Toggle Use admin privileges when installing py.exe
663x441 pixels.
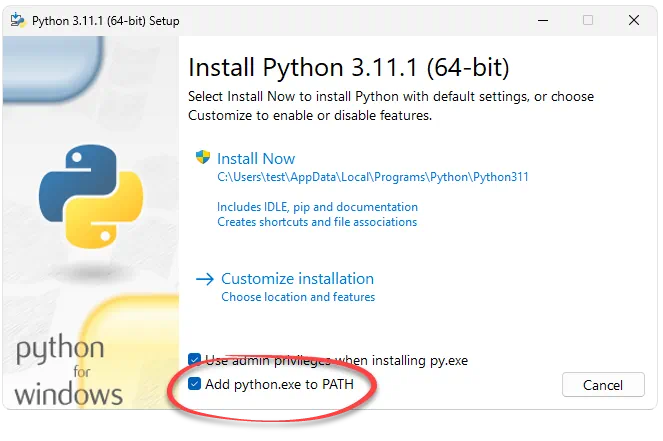(194, 360)
